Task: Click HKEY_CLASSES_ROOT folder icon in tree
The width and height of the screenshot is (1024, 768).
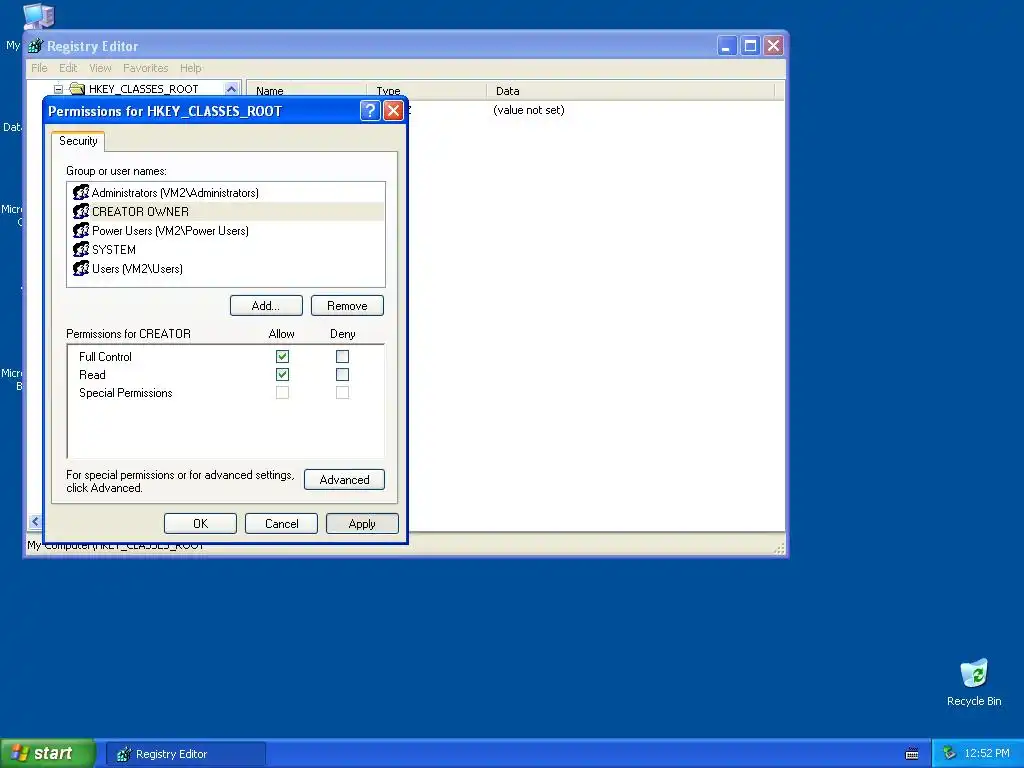Action: pyautogui.click(x=77, y=89)
